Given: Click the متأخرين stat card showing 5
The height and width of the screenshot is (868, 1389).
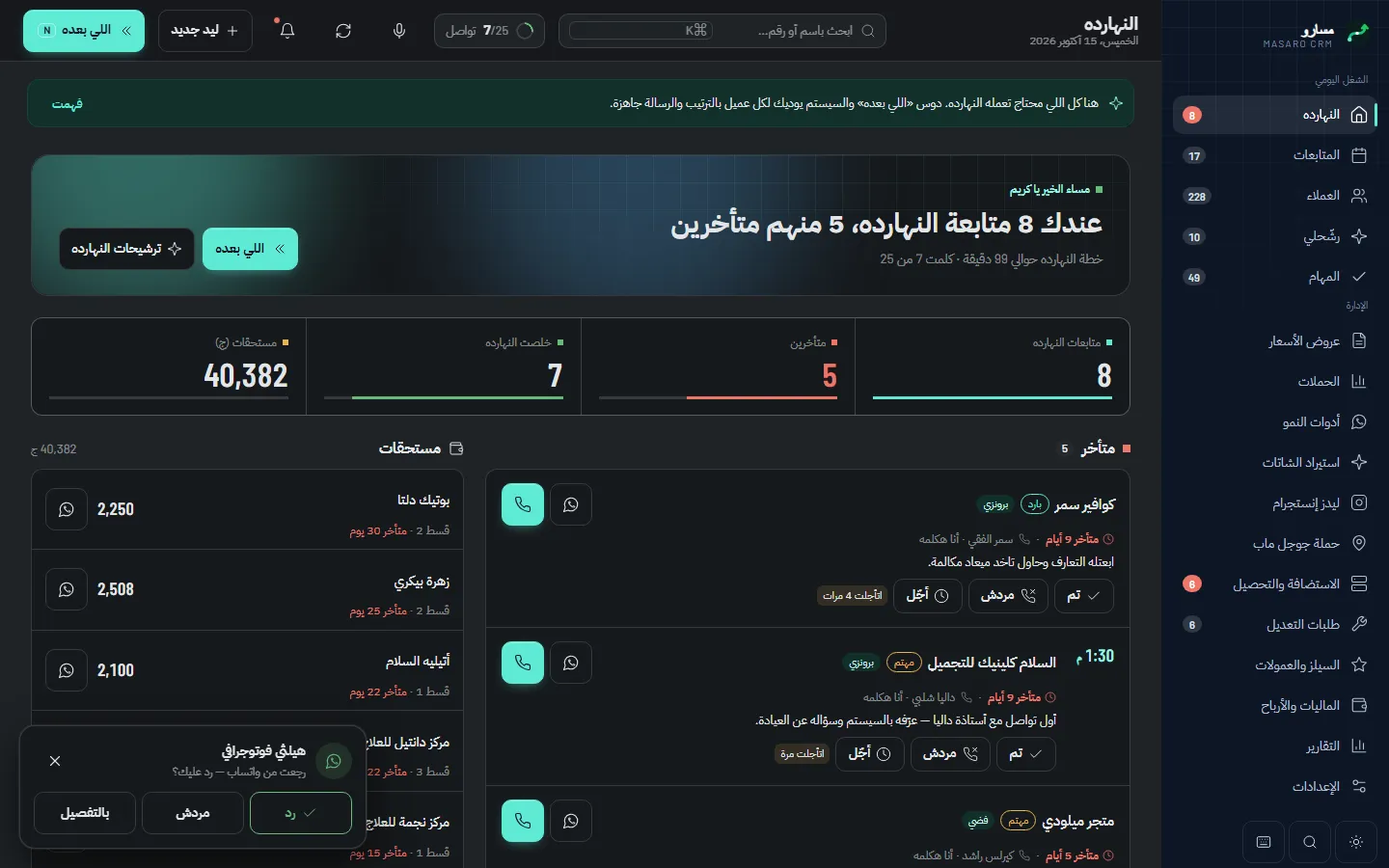Looking at the screenshot, I should [719, 366].
